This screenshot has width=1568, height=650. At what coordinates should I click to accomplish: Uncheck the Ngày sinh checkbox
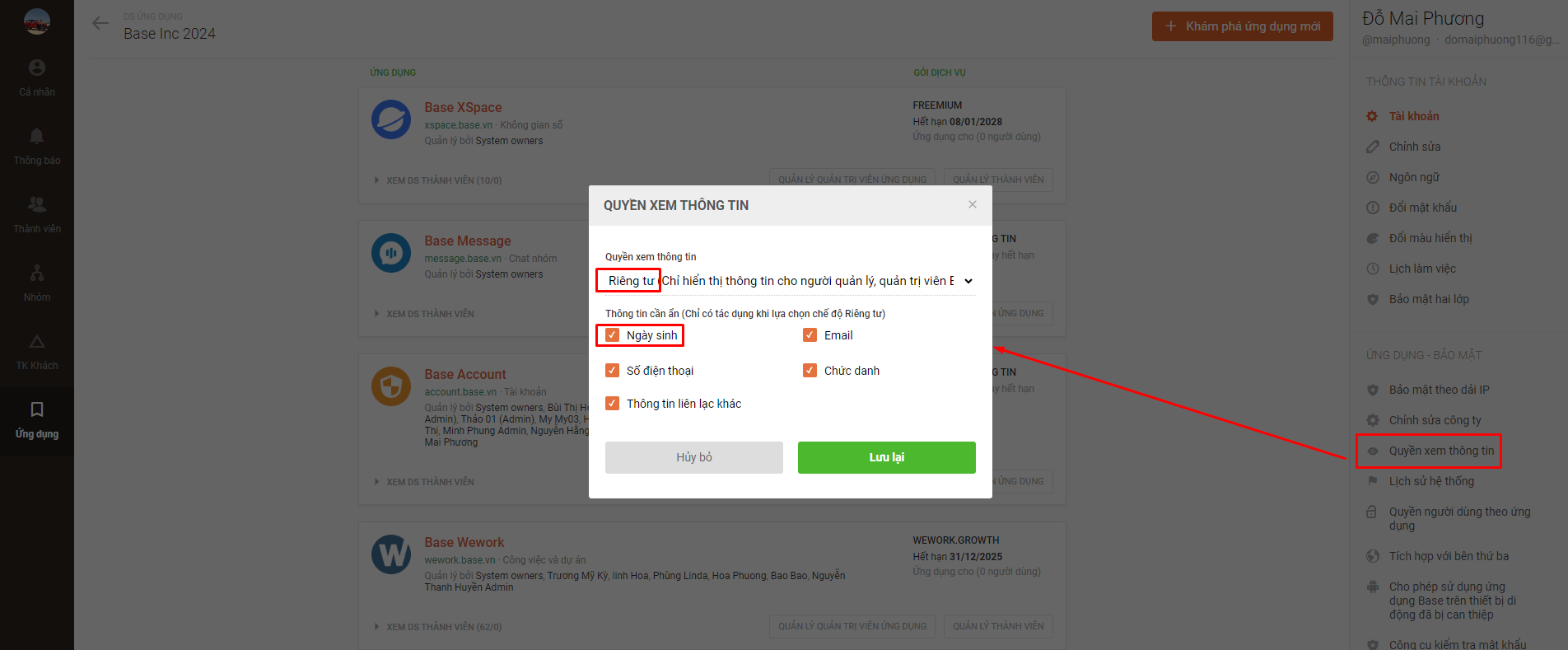tap(612, 335)
